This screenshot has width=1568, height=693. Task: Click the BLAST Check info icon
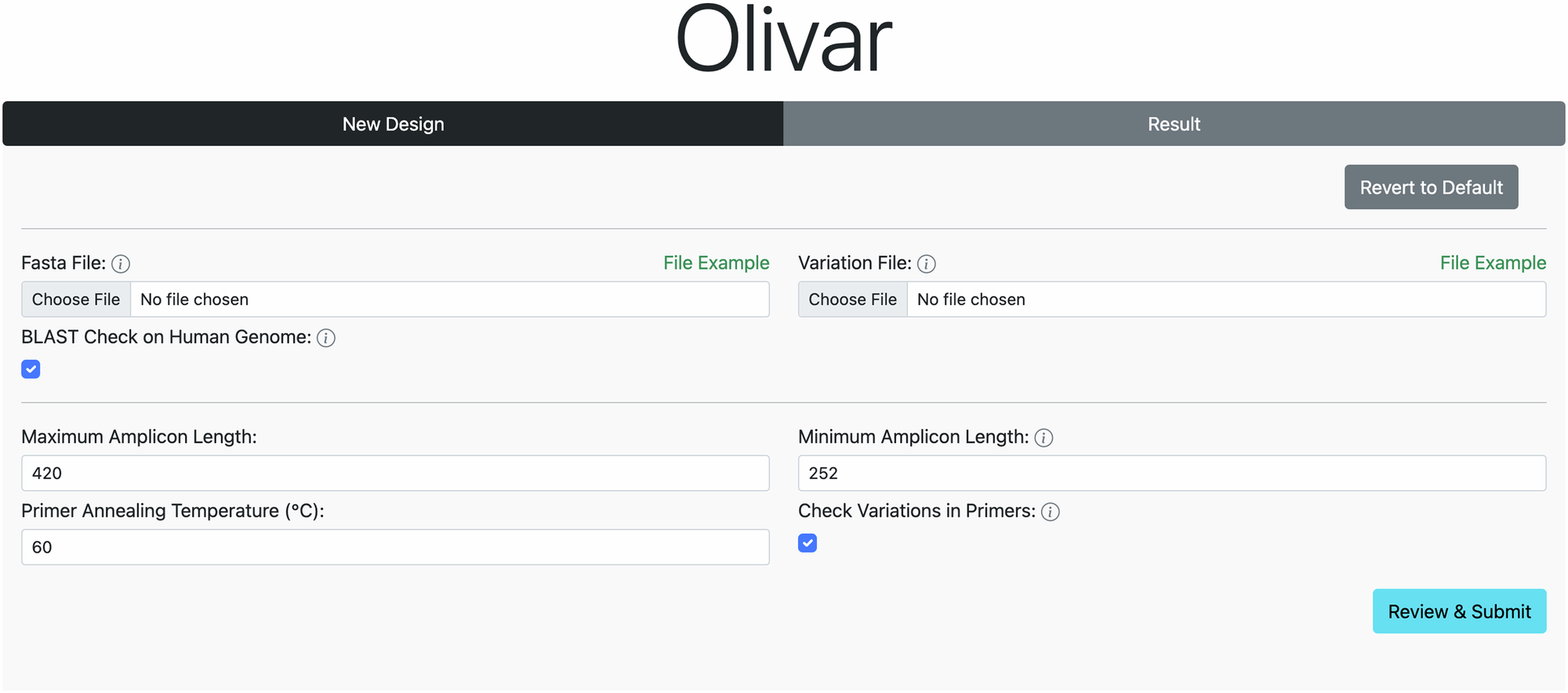coord(326,338)
